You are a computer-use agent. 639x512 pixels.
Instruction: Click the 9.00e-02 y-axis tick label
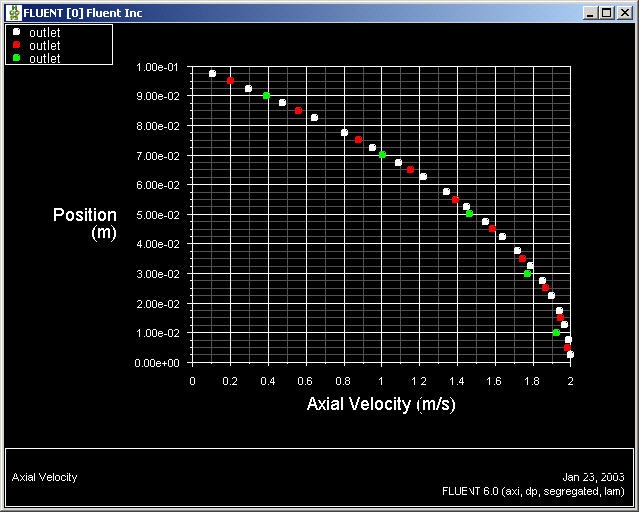coord(157,96)
